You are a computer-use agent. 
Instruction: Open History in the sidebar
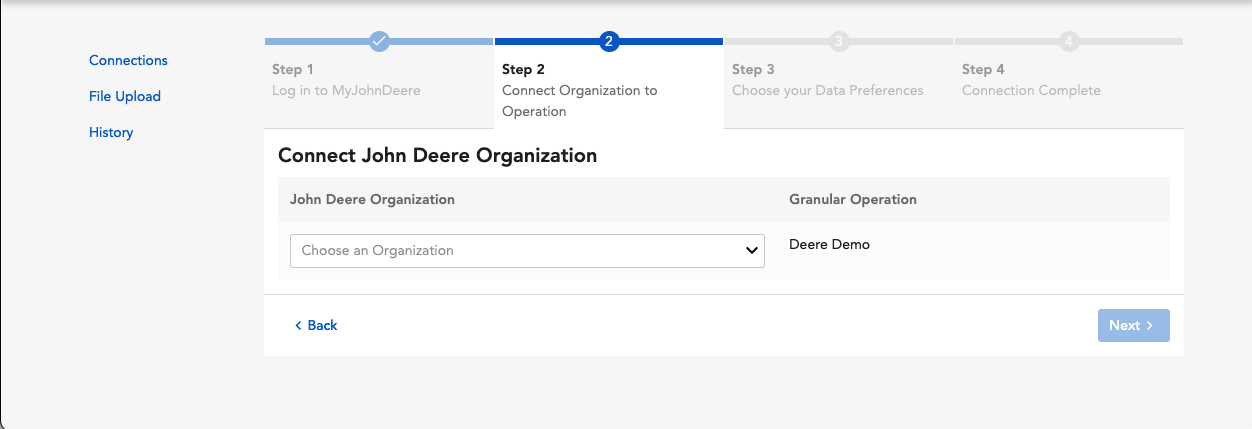[111, 133]
